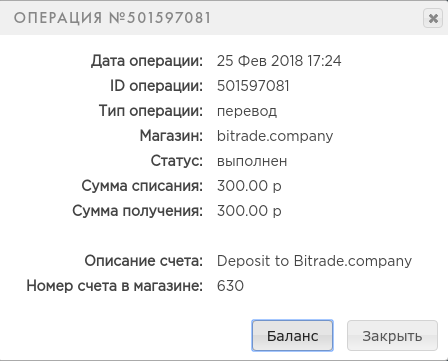Click the Тип операции label
The image size is (448, 361).
[151, 111]
